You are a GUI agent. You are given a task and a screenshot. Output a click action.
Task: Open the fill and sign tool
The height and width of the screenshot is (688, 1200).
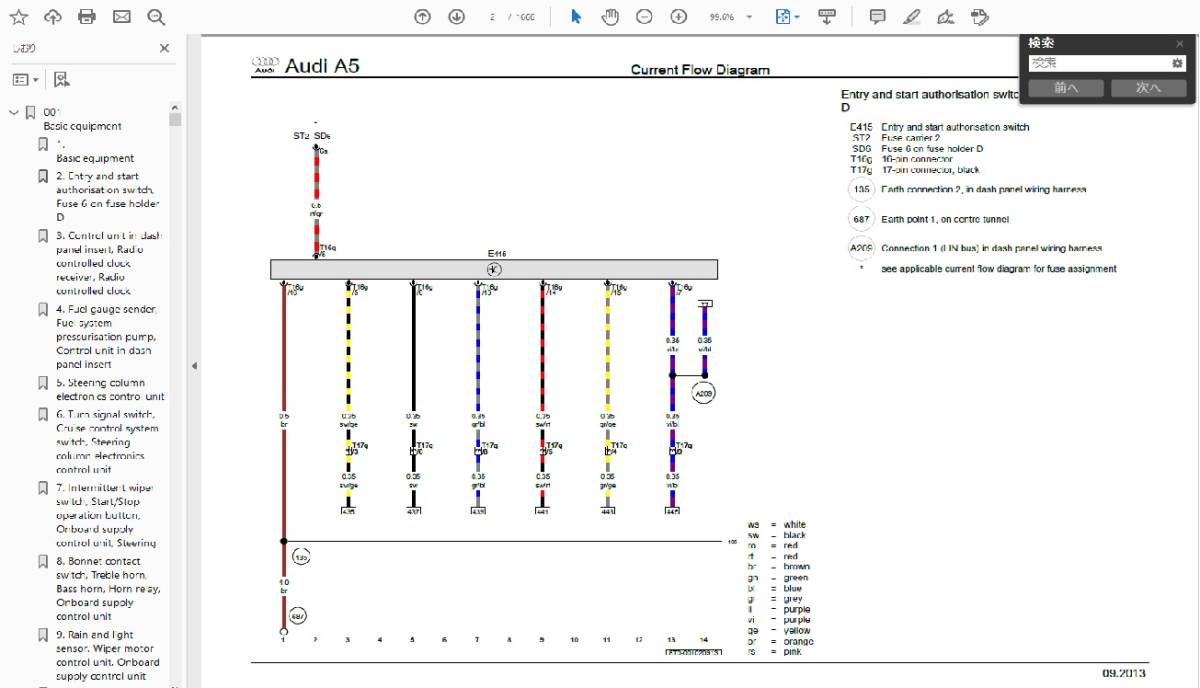pyautogui.click(x=946, y=17)
